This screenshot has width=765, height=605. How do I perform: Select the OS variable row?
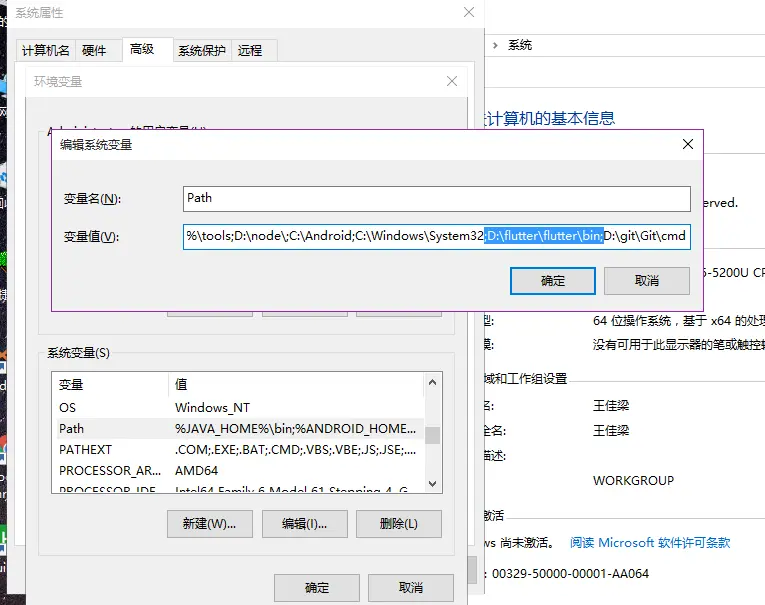point(240,407)
